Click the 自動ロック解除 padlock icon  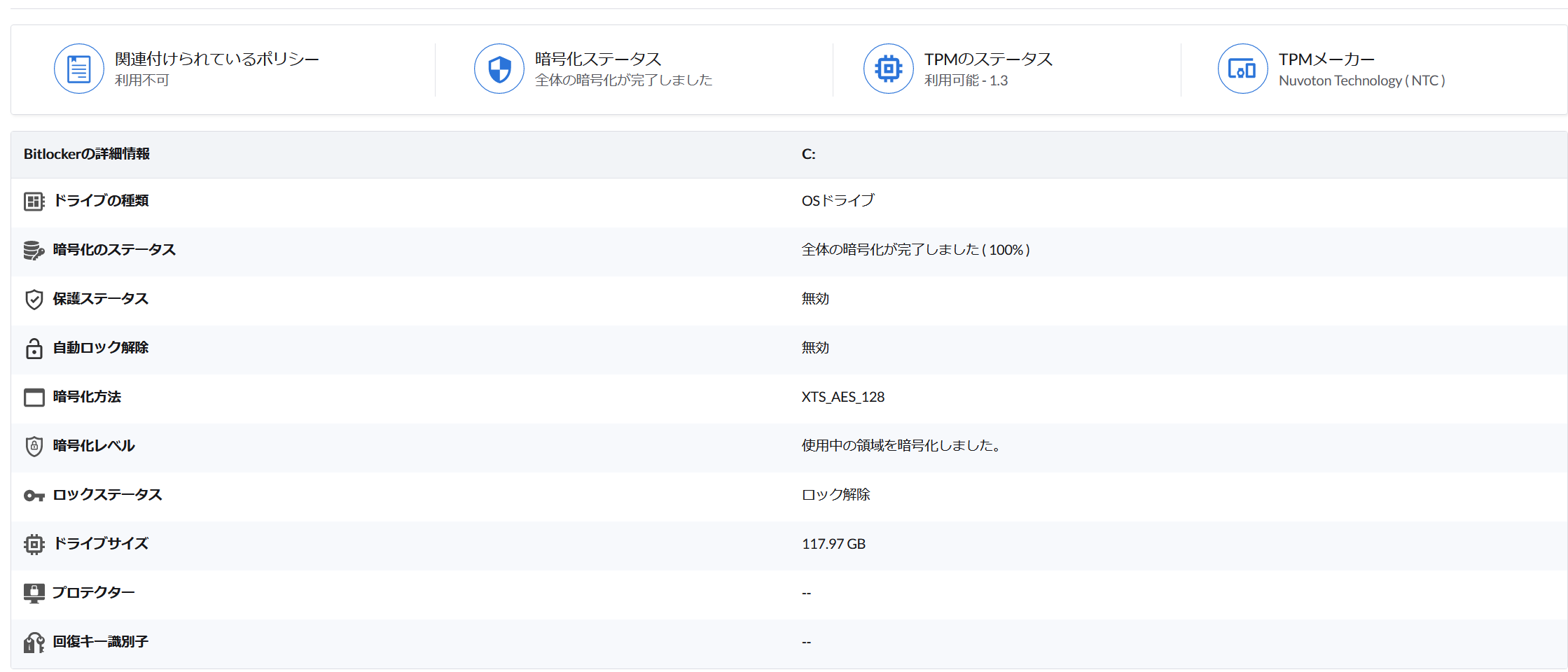click(34, 349)
